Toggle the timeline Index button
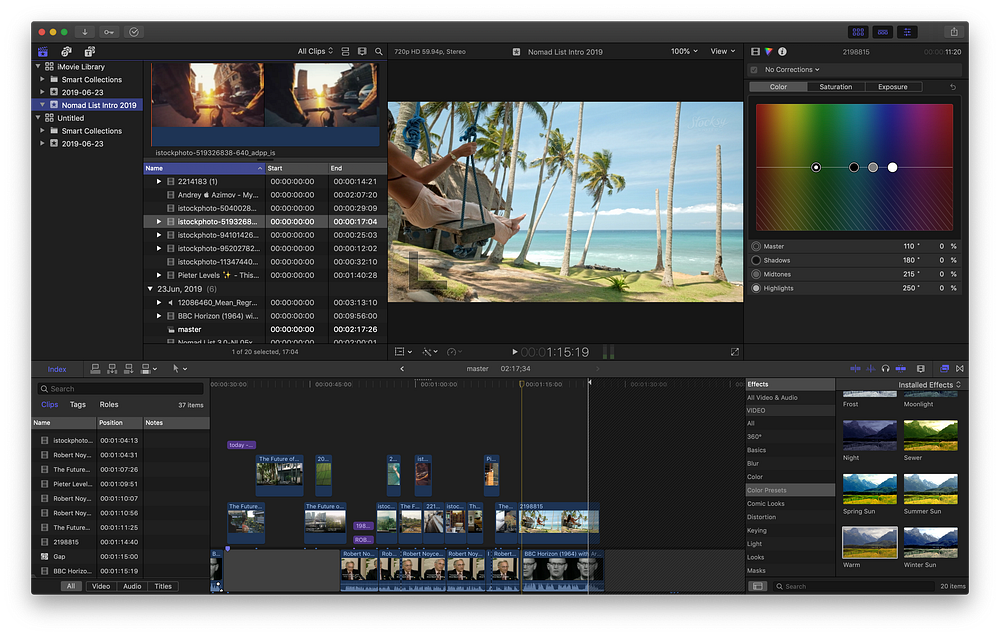 click(x=57, y=369)
